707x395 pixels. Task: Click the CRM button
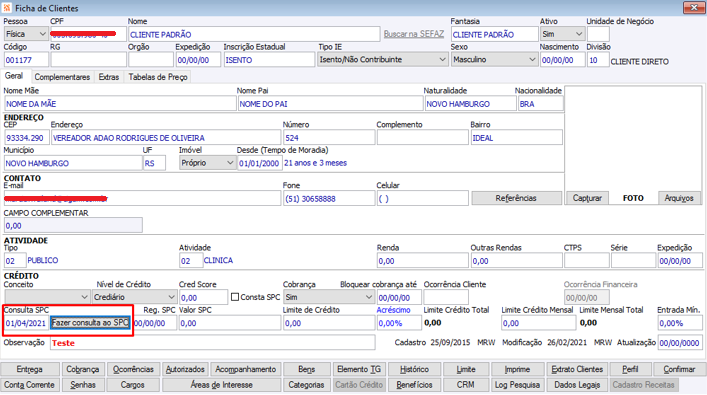point(466,385)
